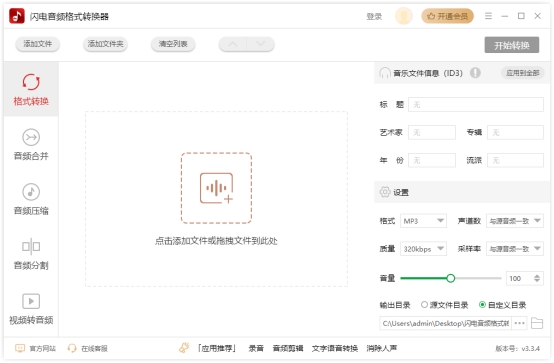Click the 标题 title input field

(476, 105)
